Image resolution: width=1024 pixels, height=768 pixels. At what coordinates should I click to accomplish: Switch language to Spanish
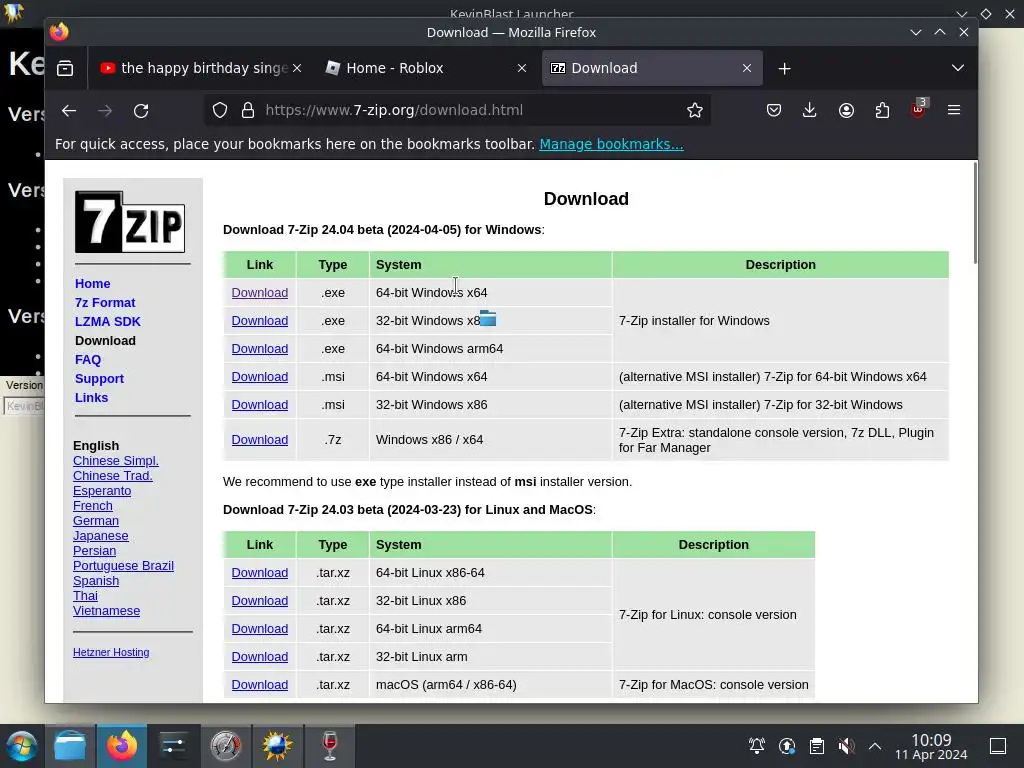(96, 581)
